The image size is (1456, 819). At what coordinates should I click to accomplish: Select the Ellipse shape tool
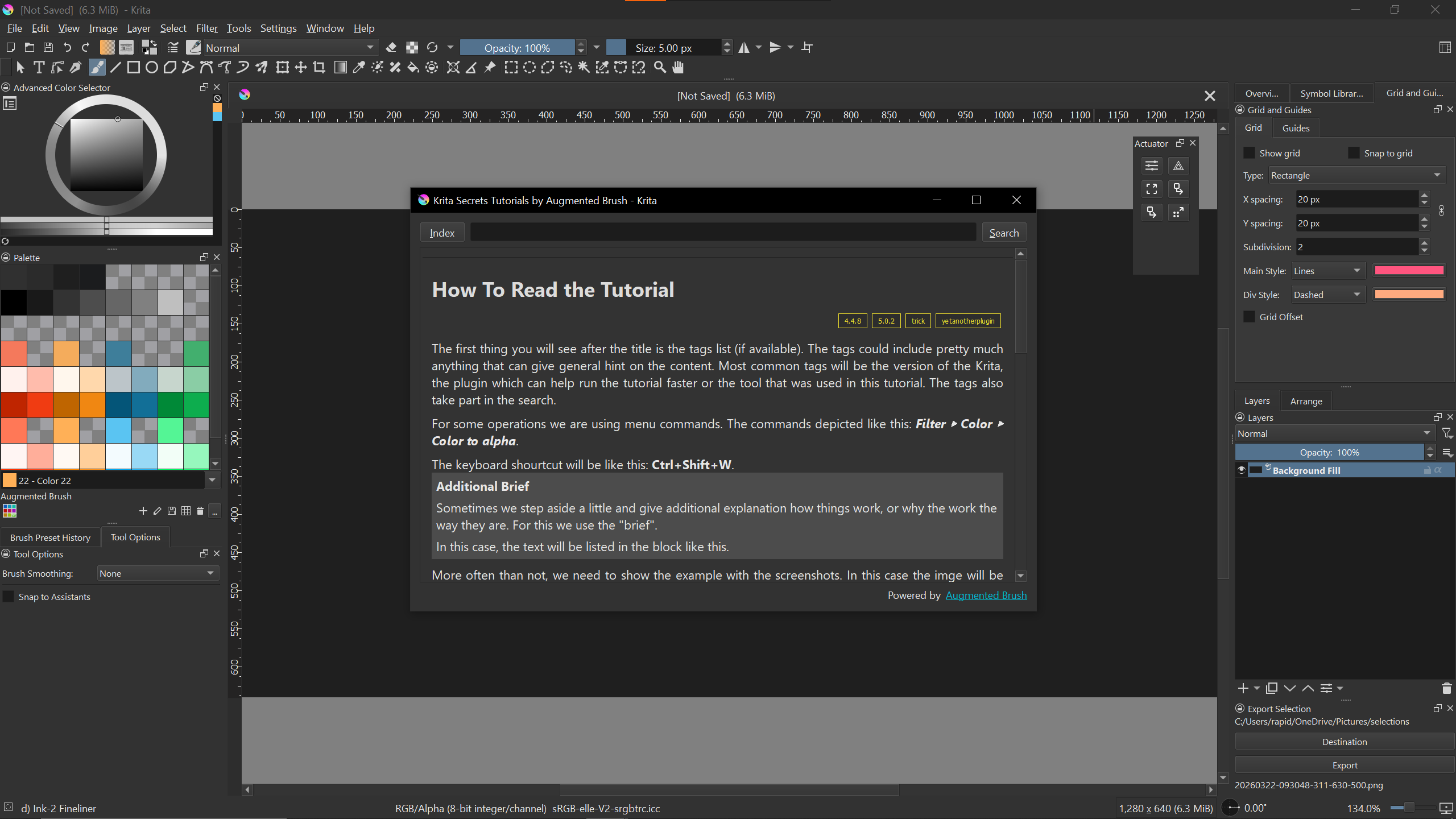(152, 68)
